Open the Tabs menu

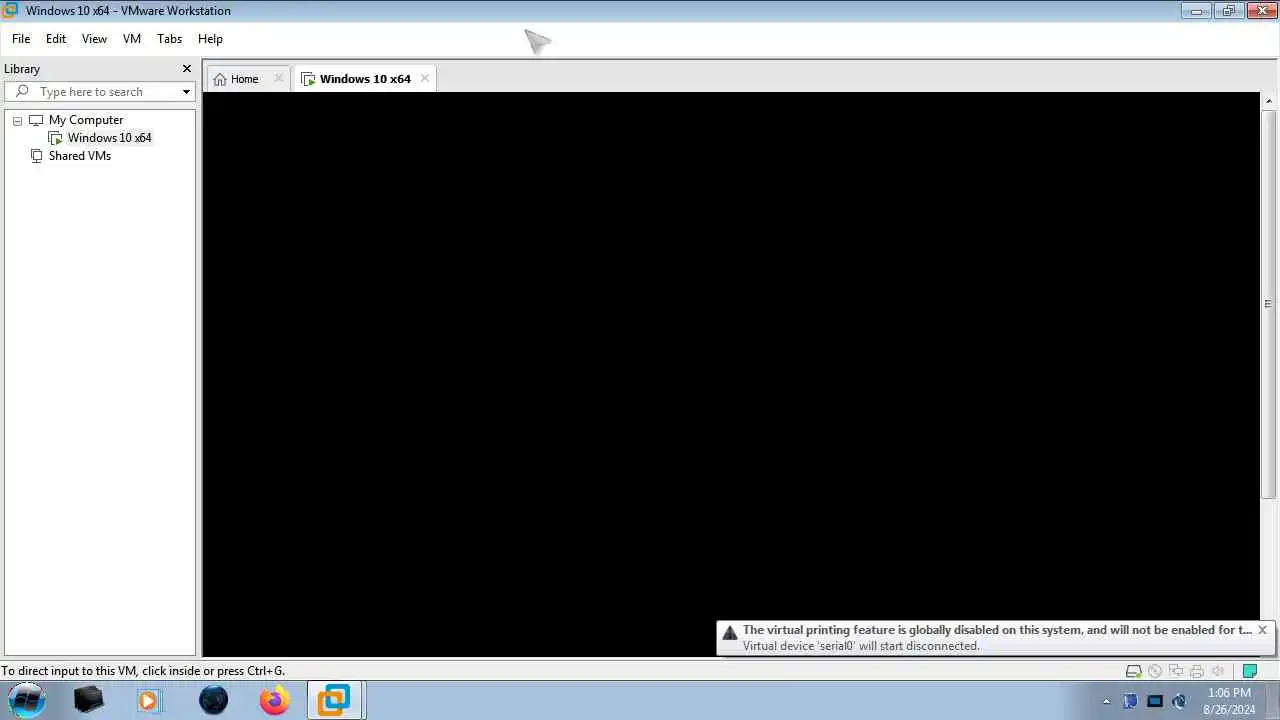pos(170,39)
